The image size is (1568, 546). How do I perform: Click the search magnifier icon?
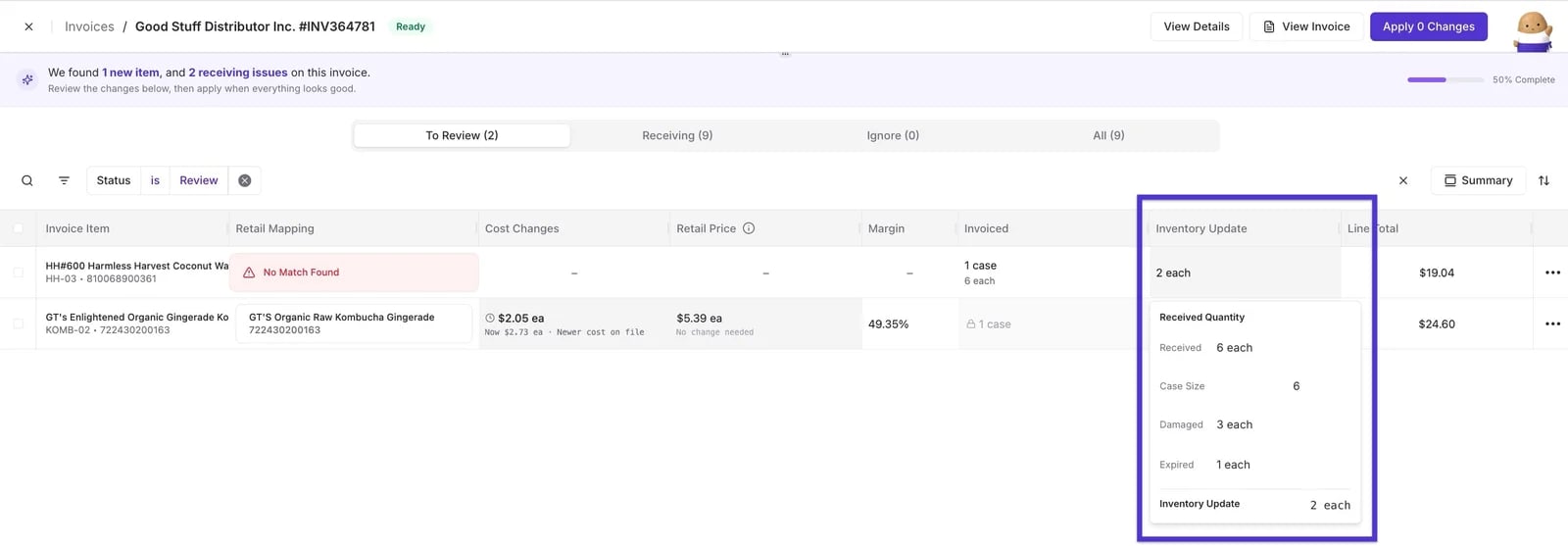pyautogui.click(x=27, y=180)
